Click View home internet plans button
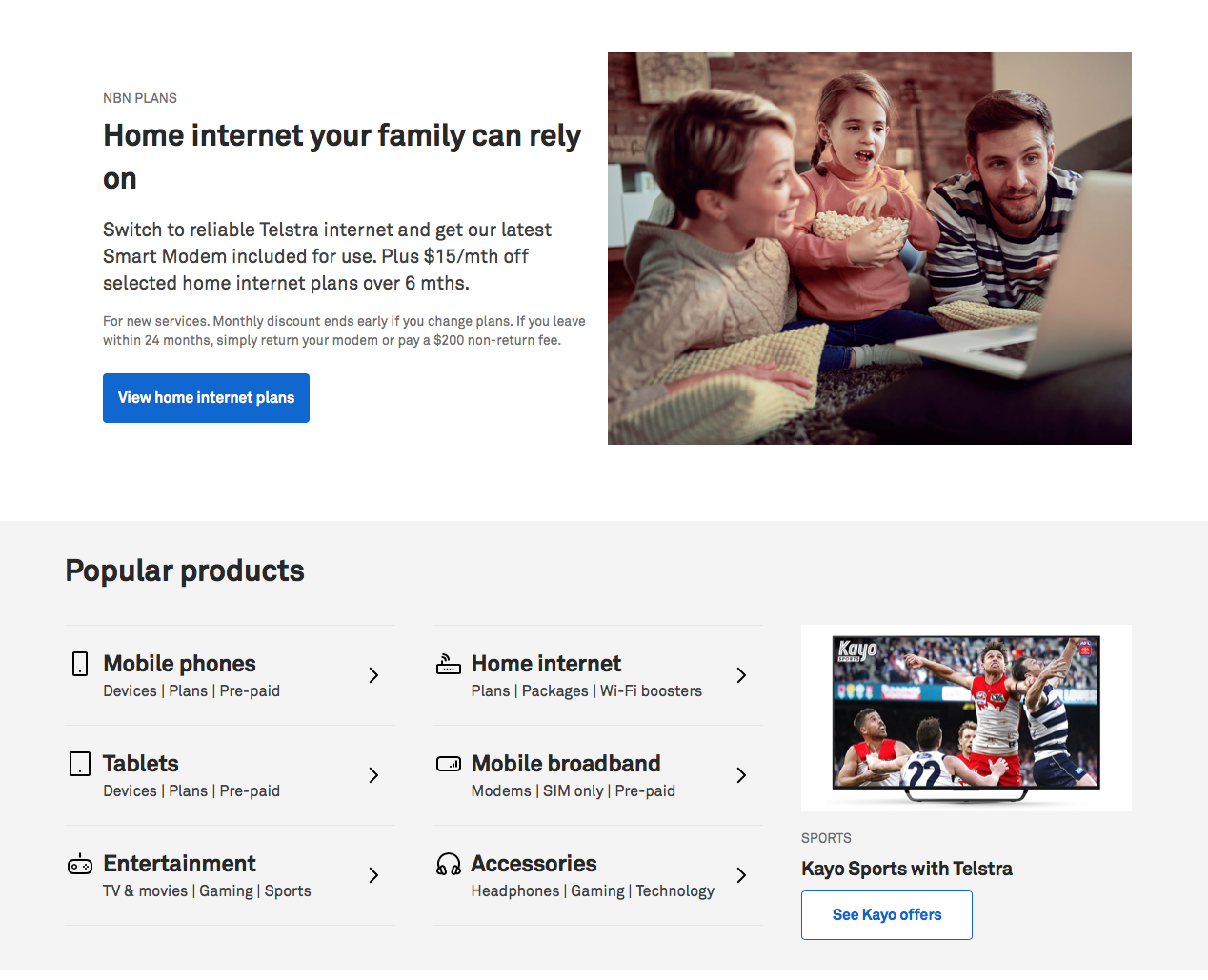This screenshot has width=1208, height=980. tap(206, 398)
